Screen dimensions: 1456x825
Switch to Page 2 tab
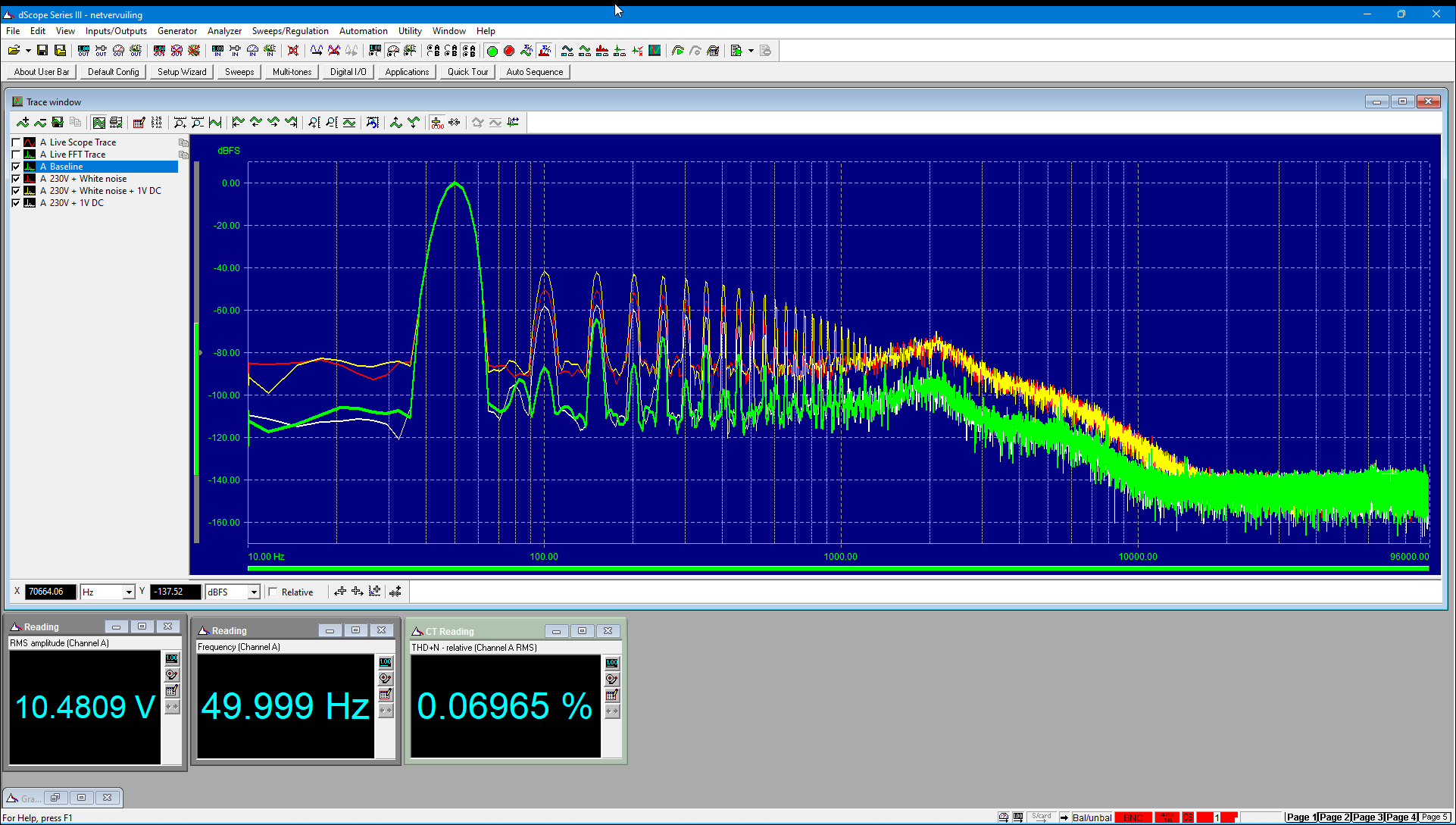tap(1334, 817)
